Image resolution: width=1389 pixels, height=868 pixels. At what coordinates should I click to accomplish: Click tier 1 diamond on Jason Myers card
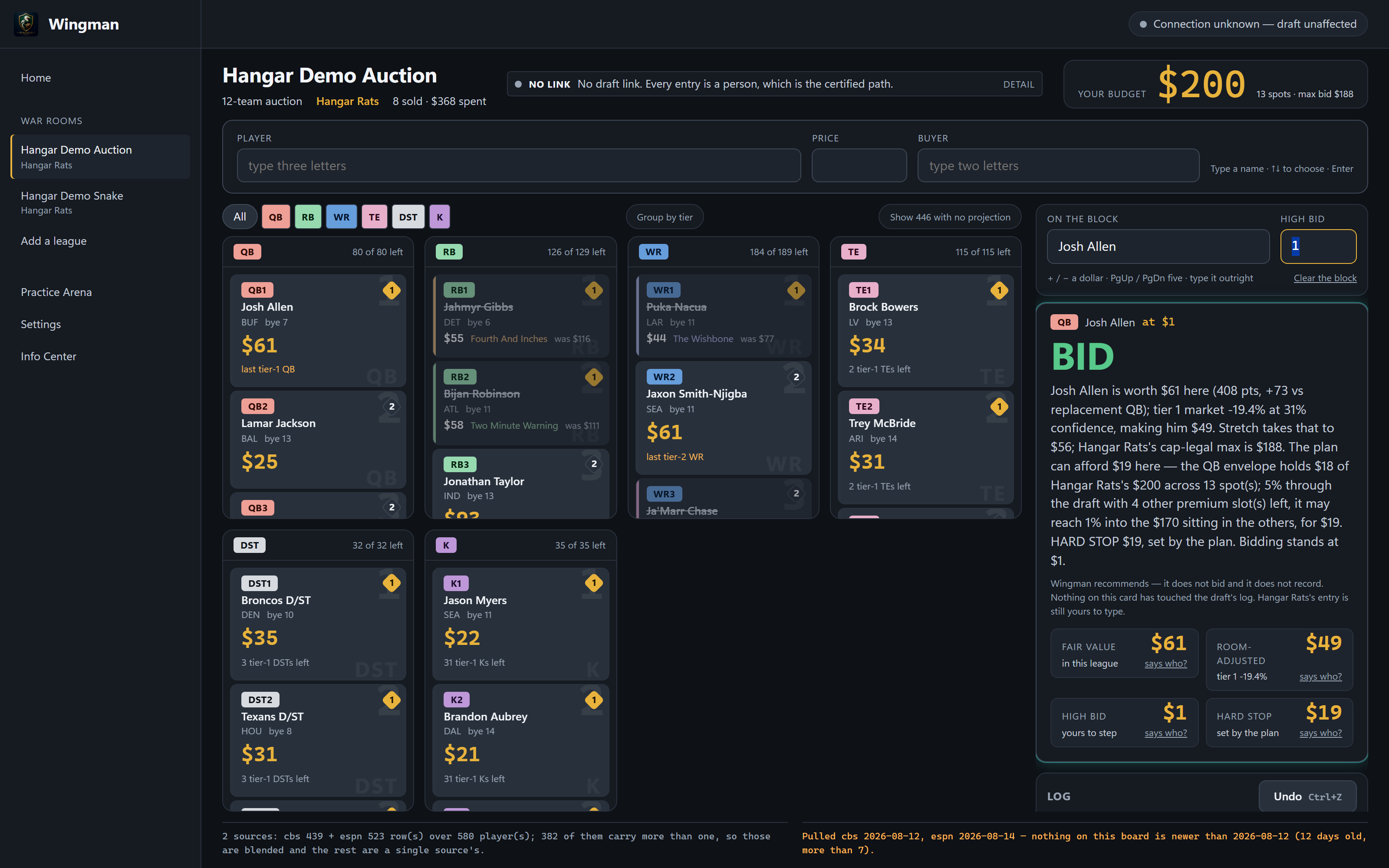click(594, 583)
